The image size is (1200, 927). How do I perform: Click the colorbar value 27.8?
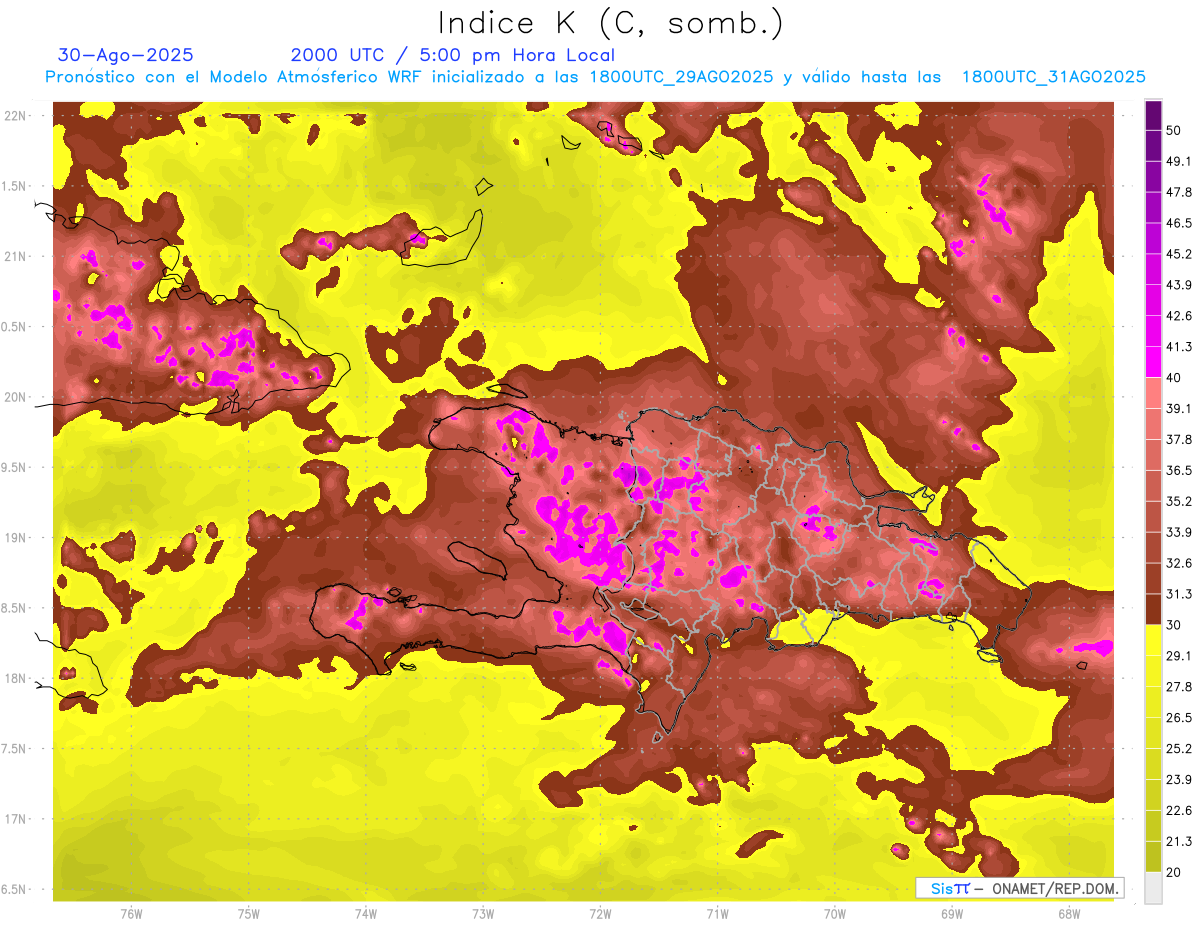1178,687
